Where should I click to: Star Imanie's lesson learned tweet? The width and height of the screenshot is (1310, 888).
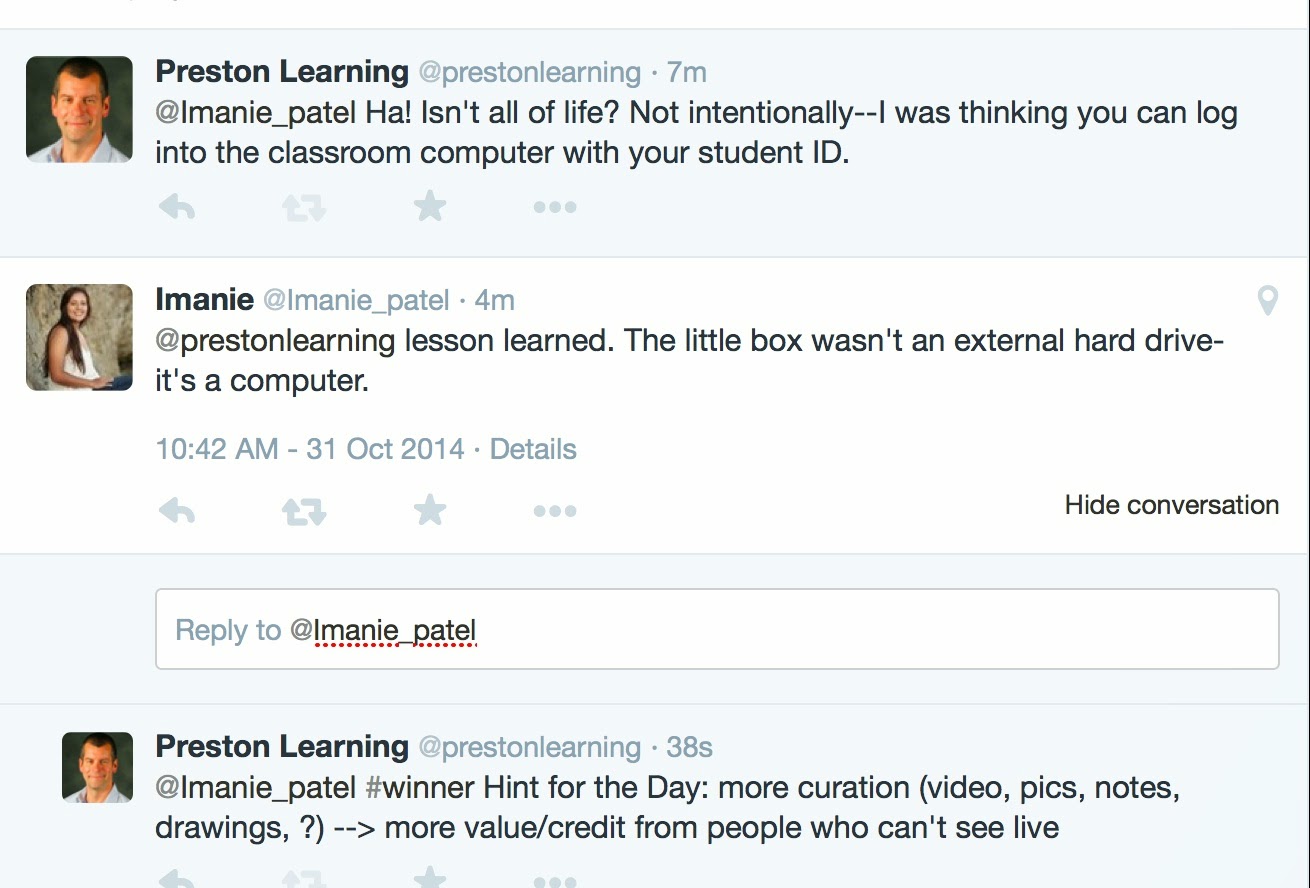point(430,511)
